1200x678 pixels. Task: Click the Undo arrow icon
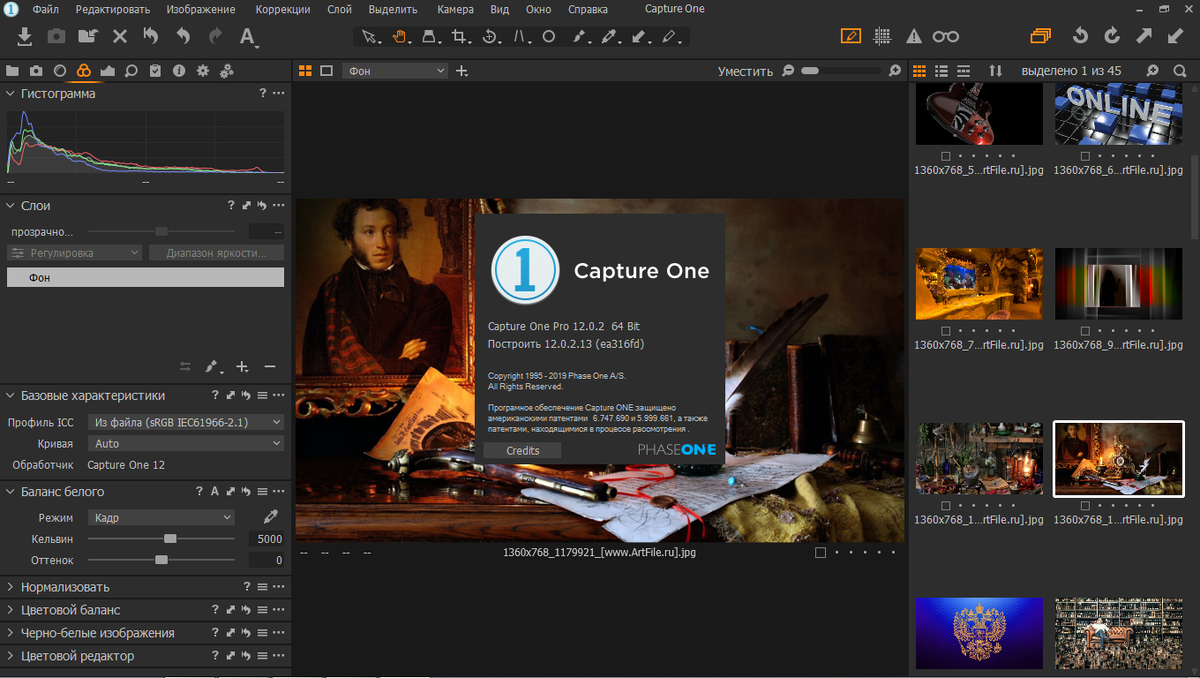[183, 36]
